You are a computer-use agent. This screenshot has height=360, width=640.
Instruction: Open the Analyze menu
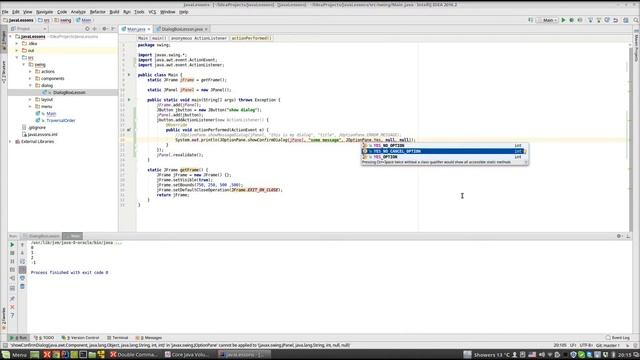tap(78, 12)
